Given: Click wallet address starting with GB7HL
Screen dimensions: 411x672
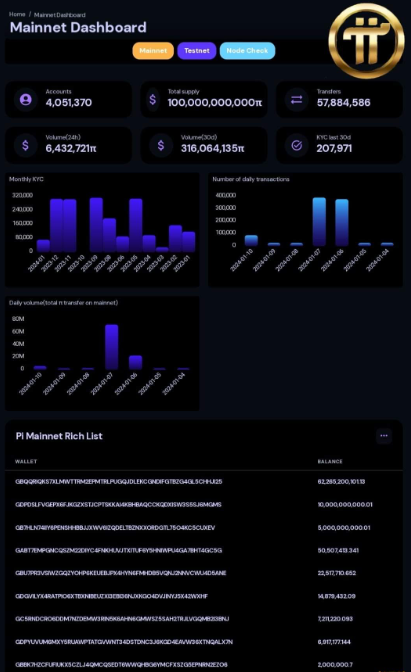Looking at the screenshot, I should coord(115,528).
